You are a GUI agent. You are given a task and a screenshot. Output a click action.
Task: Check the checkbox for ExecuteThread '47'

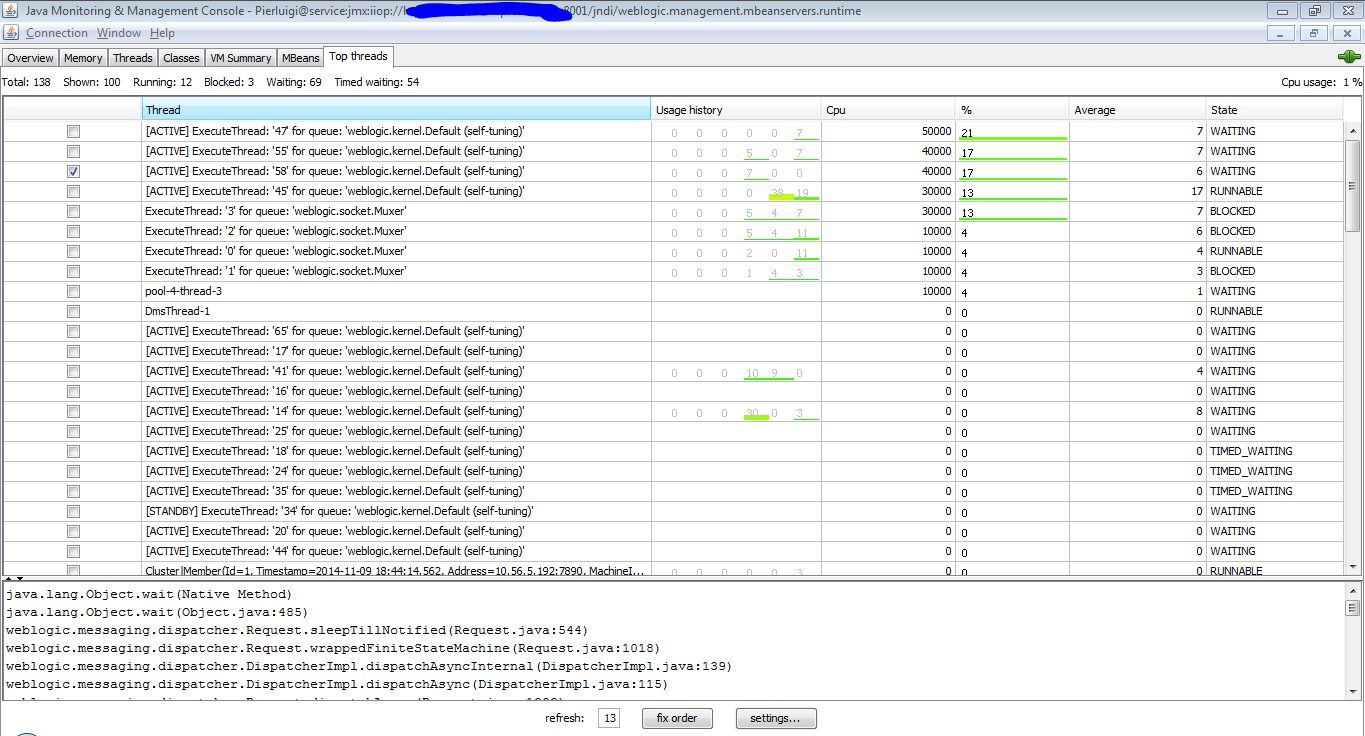tap(72, 131)
